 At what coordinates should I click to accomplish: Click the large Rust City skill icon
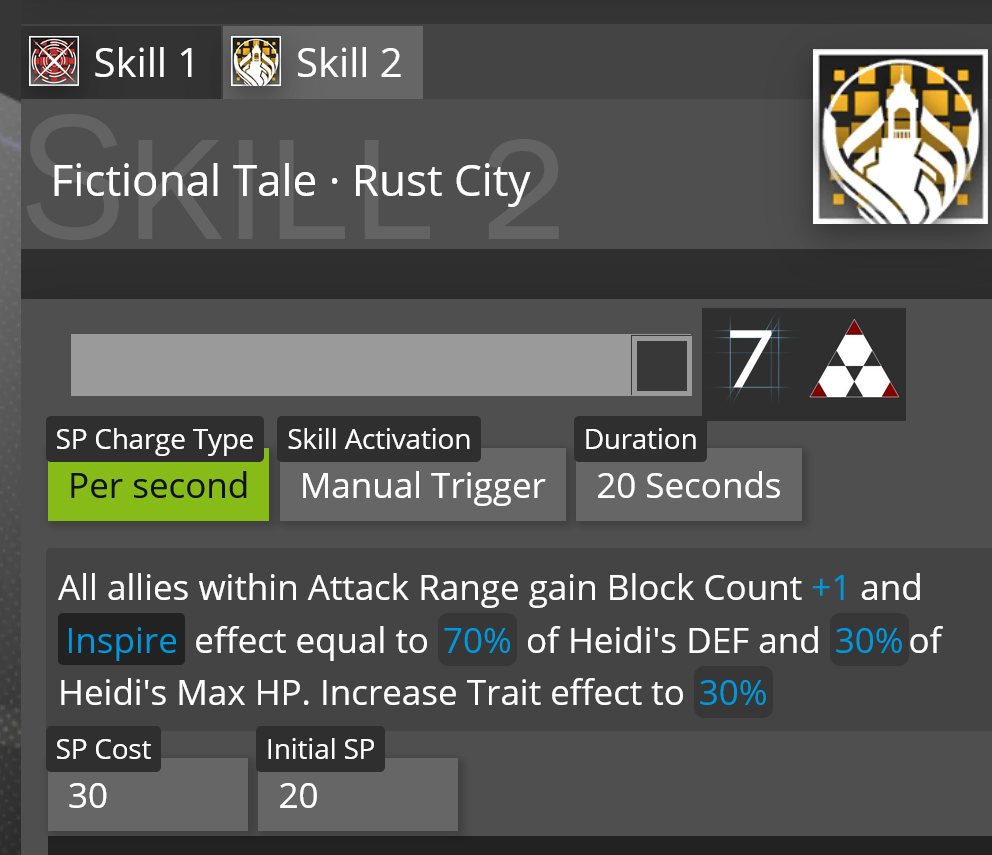pos(901,137)
